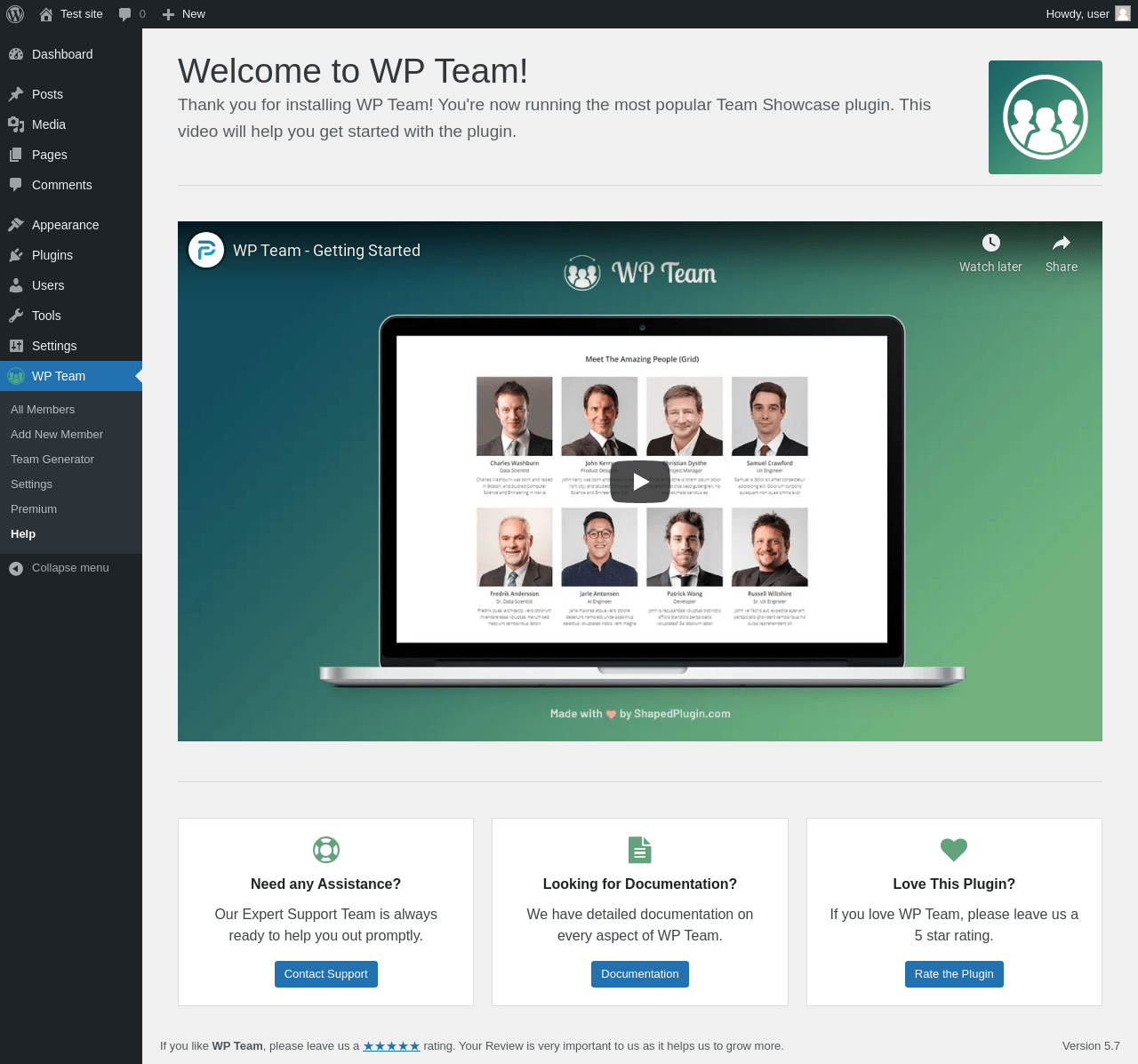Click the Appearance paintbrush icon
The width and height of the screenshot is (1138, 1064).
16,225
